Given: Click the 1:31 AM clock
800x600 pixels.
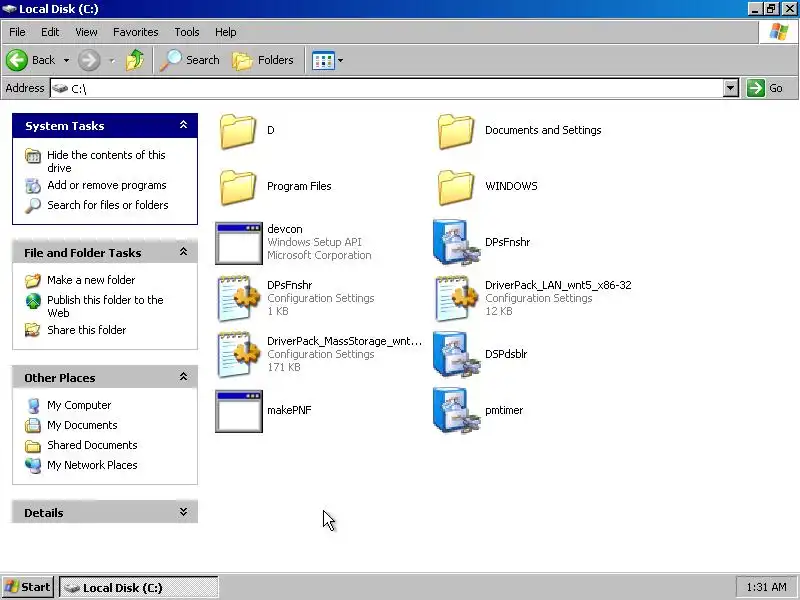Looking at the screenshot, I should click(766, 587).
